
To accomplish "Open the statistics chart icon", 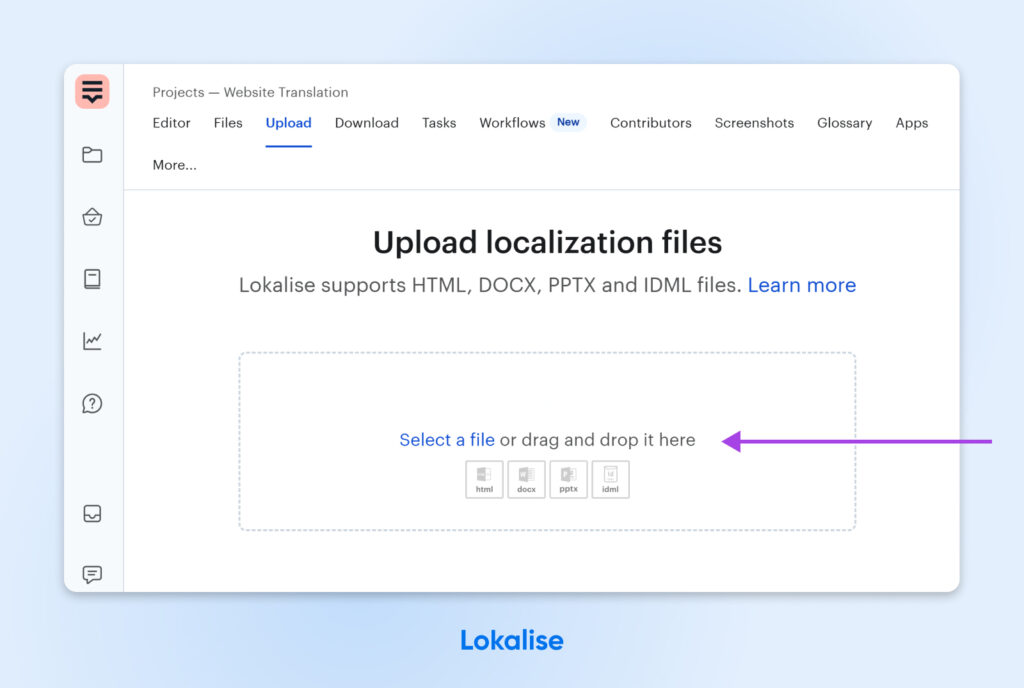I will [92, 341].
